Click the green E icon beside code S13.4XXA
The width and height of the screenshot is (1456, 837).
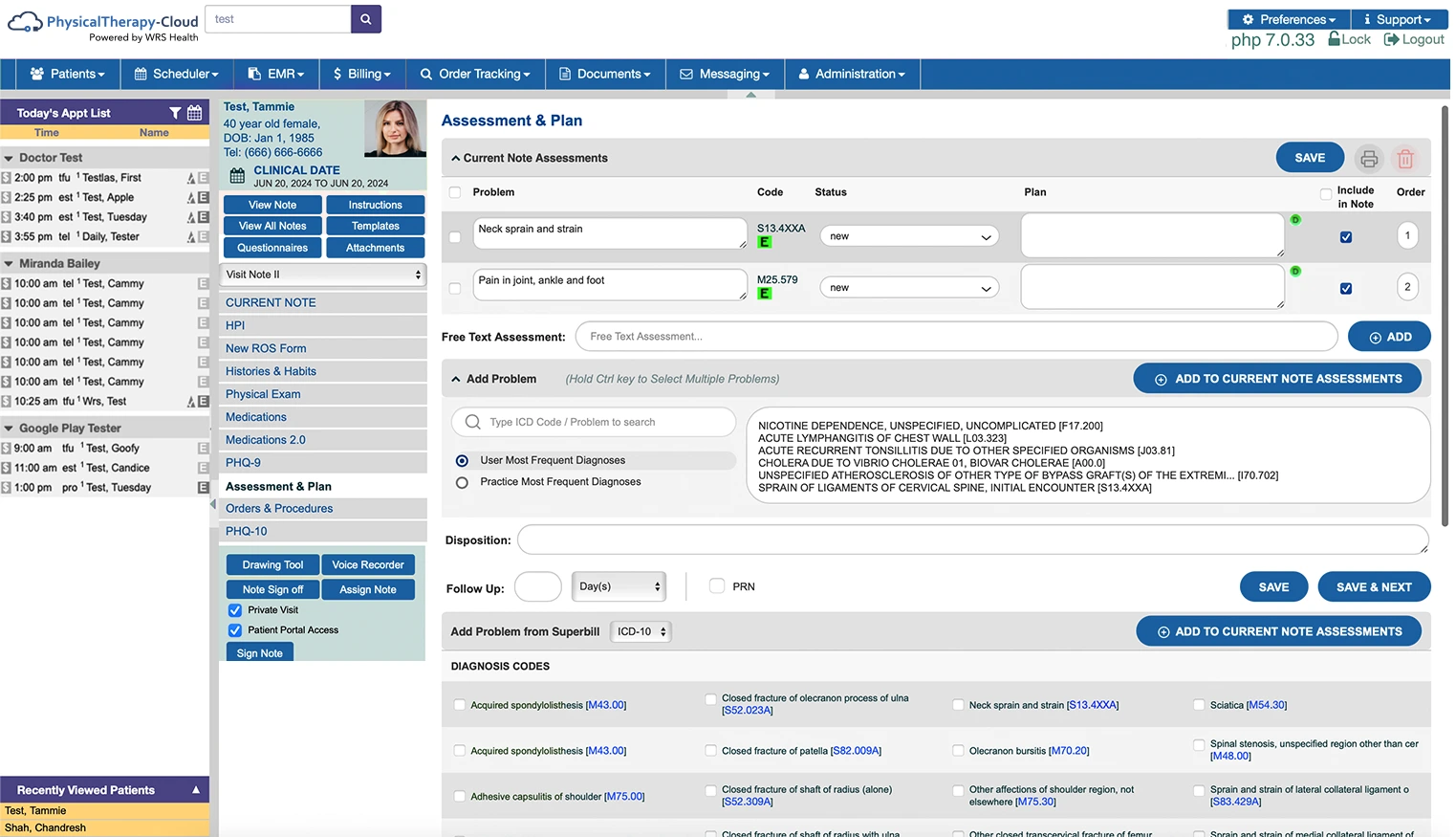tap(764, 242)
